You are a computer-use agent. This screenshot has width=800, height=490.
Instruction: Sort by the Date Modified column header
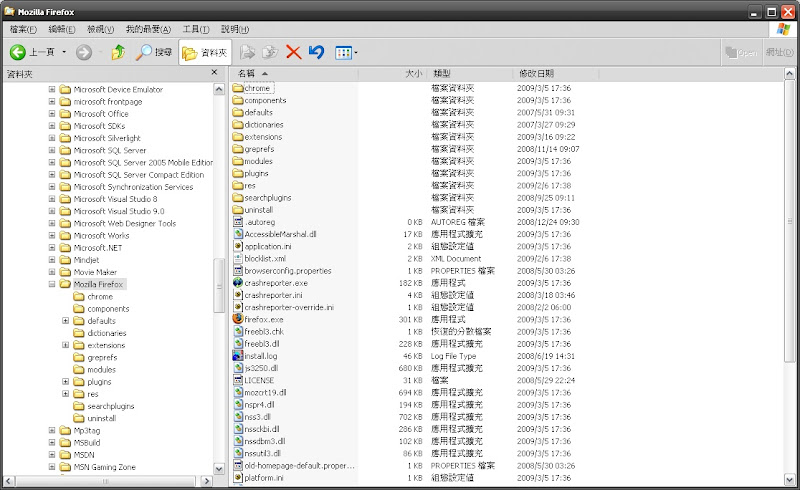556,74
